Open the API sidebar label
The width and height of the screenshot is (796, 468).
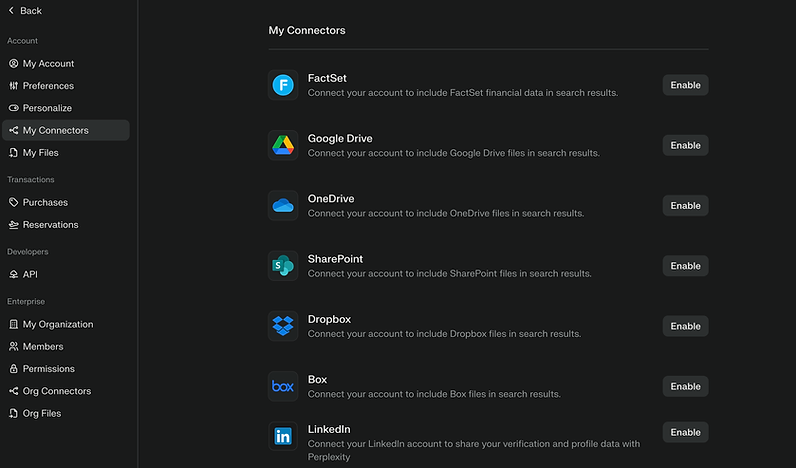pos(30,275)
